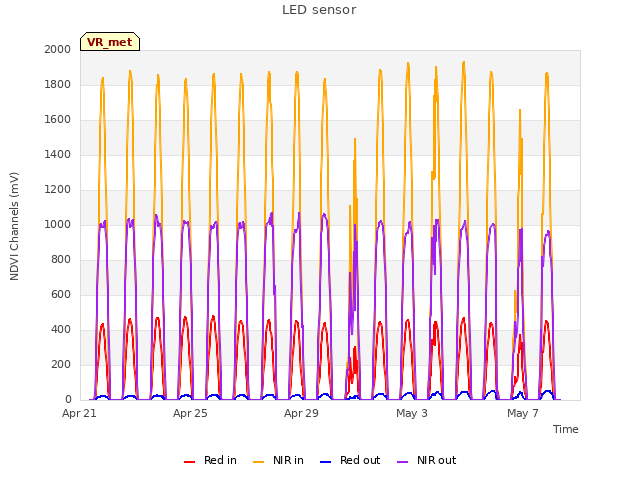Click the 800 y-axis tick value
The width and height of the screenshot is (640, 480).
tap(61, 260)
